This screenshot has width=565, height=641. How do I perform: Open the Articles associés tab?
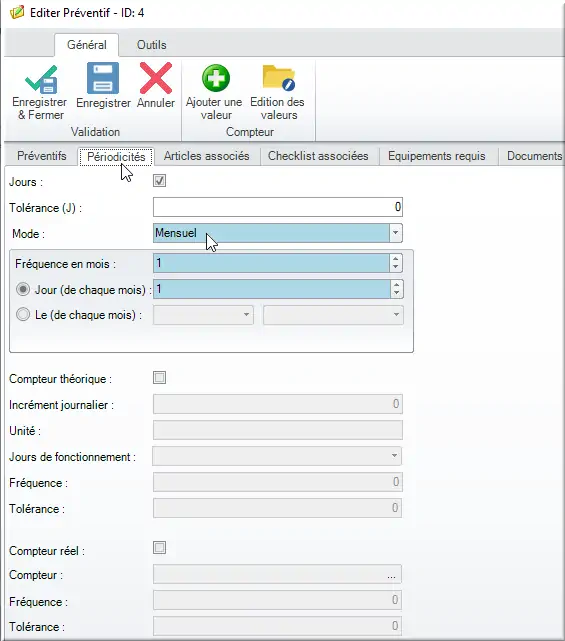click(x=206, y=156)
